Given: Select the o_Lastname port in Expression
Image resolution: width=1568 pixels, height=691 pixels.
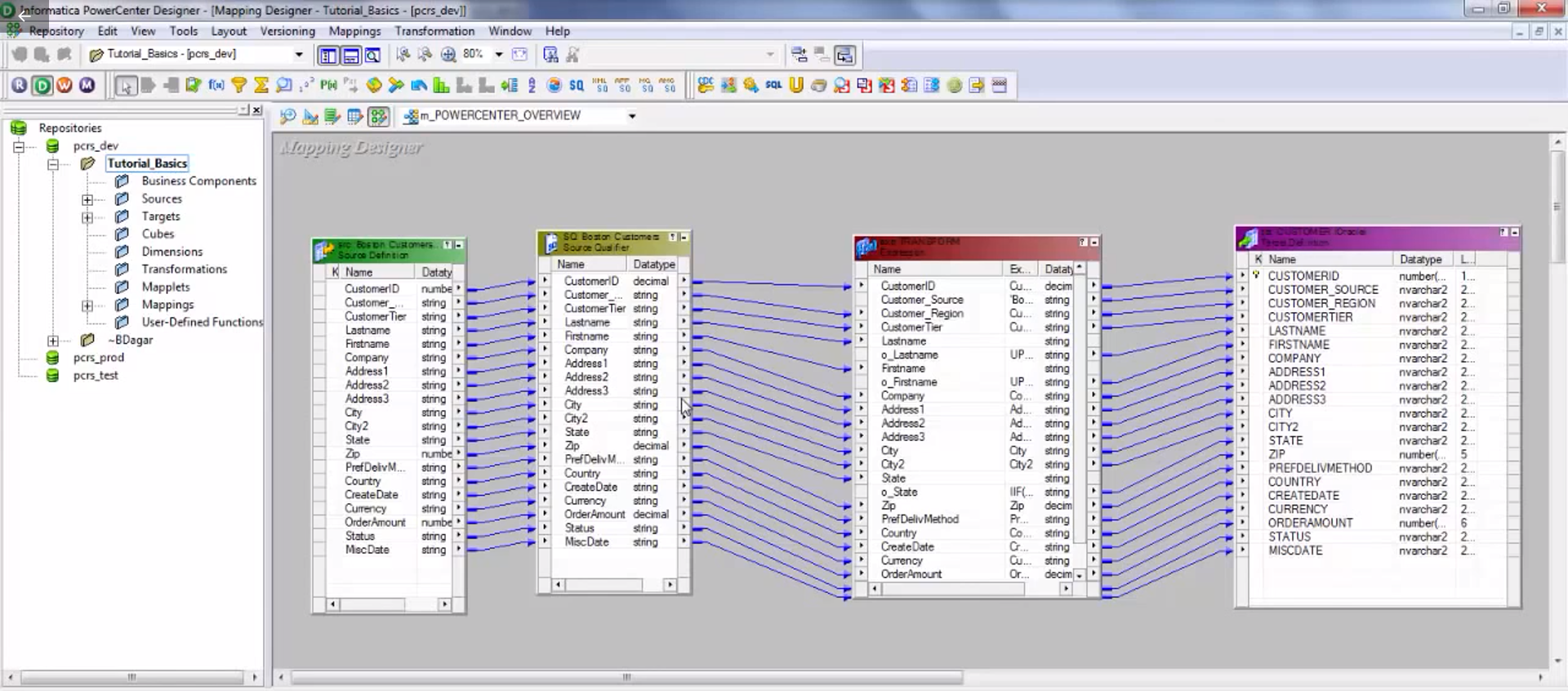Looking at the screenshot, I should [x=909, y=355].
